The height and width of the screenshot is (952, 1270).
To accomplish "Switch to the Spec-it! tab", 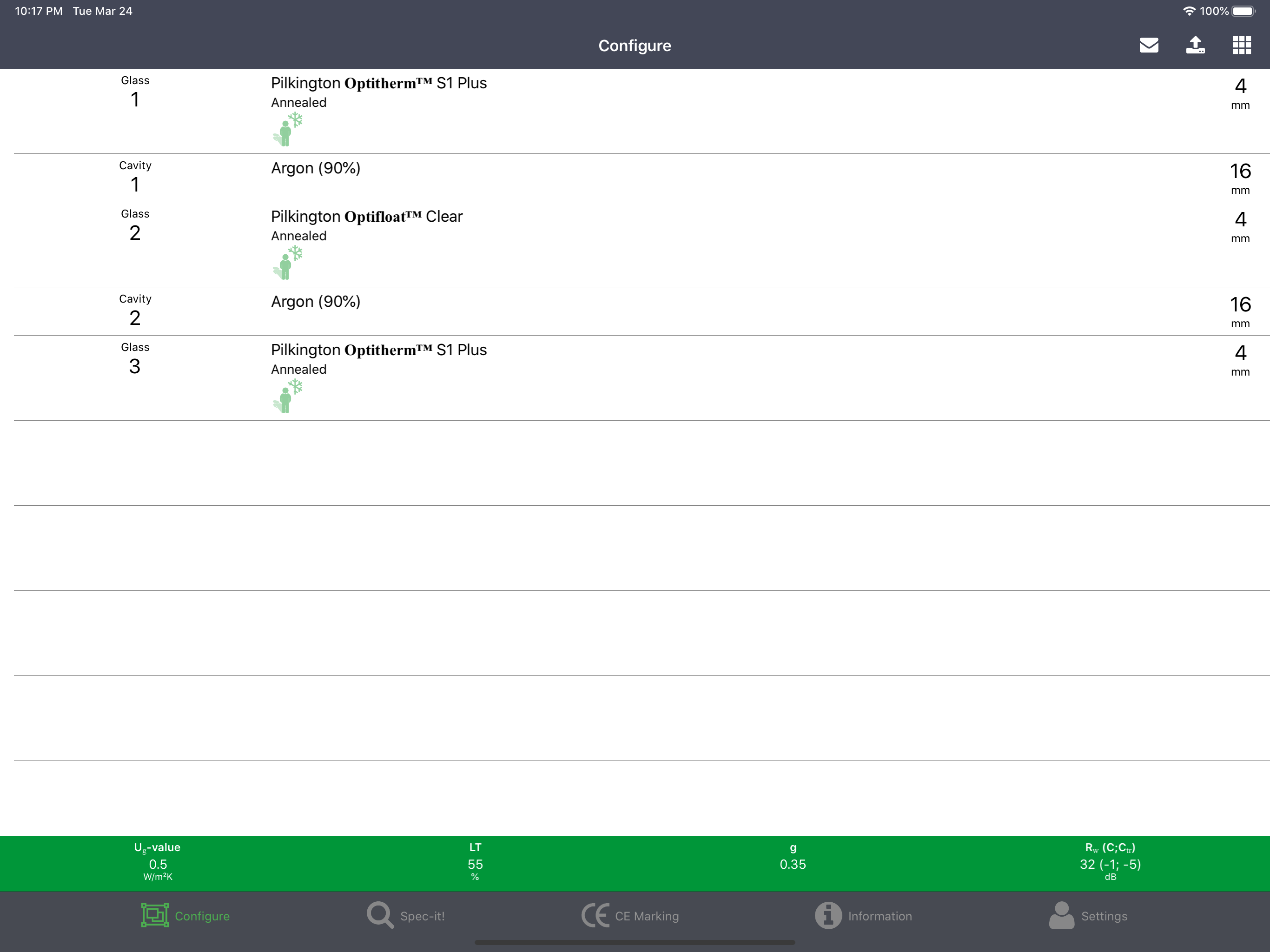I will click(406, 916).
